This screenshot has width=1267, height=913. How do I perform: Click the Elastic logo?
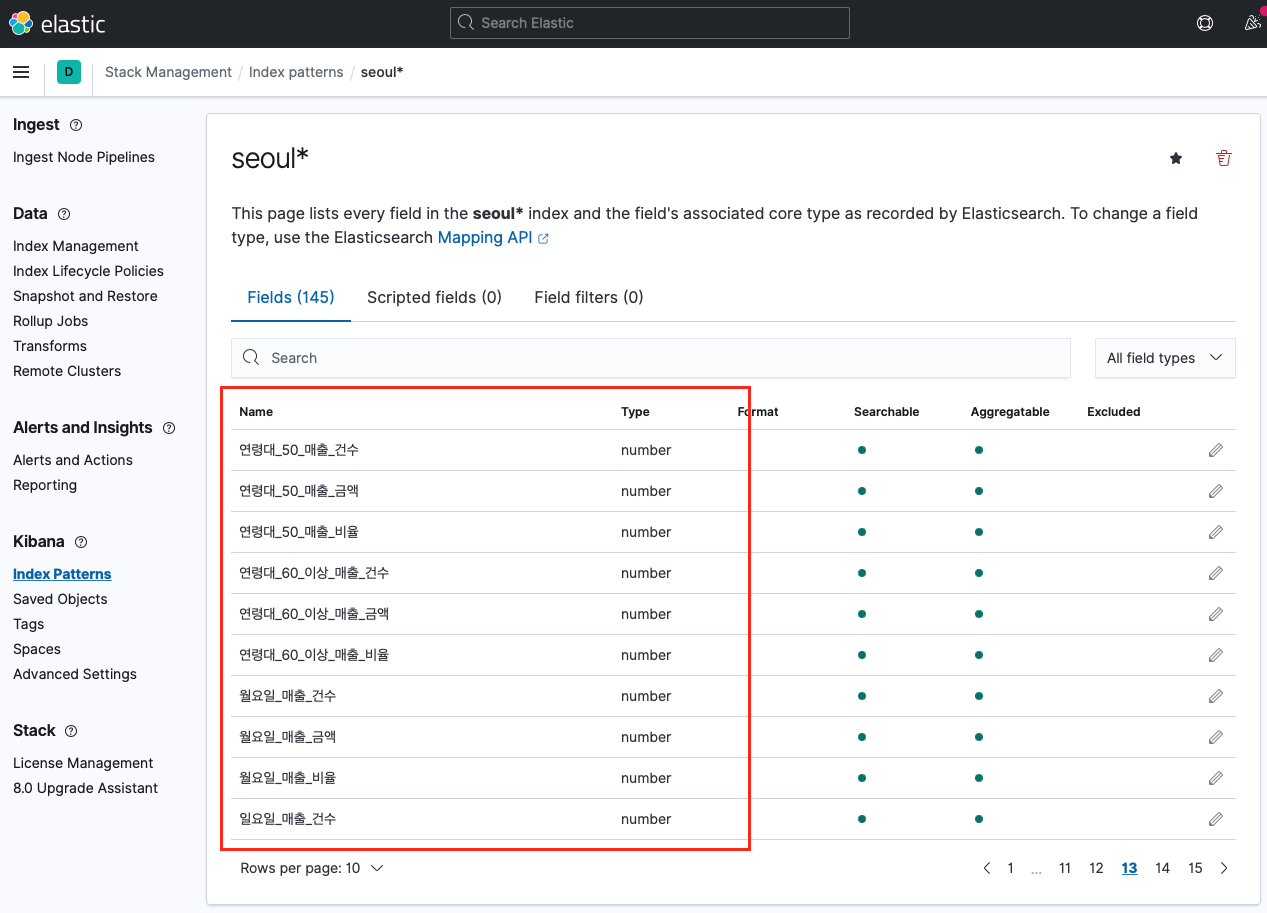click(x=57, y=23)
